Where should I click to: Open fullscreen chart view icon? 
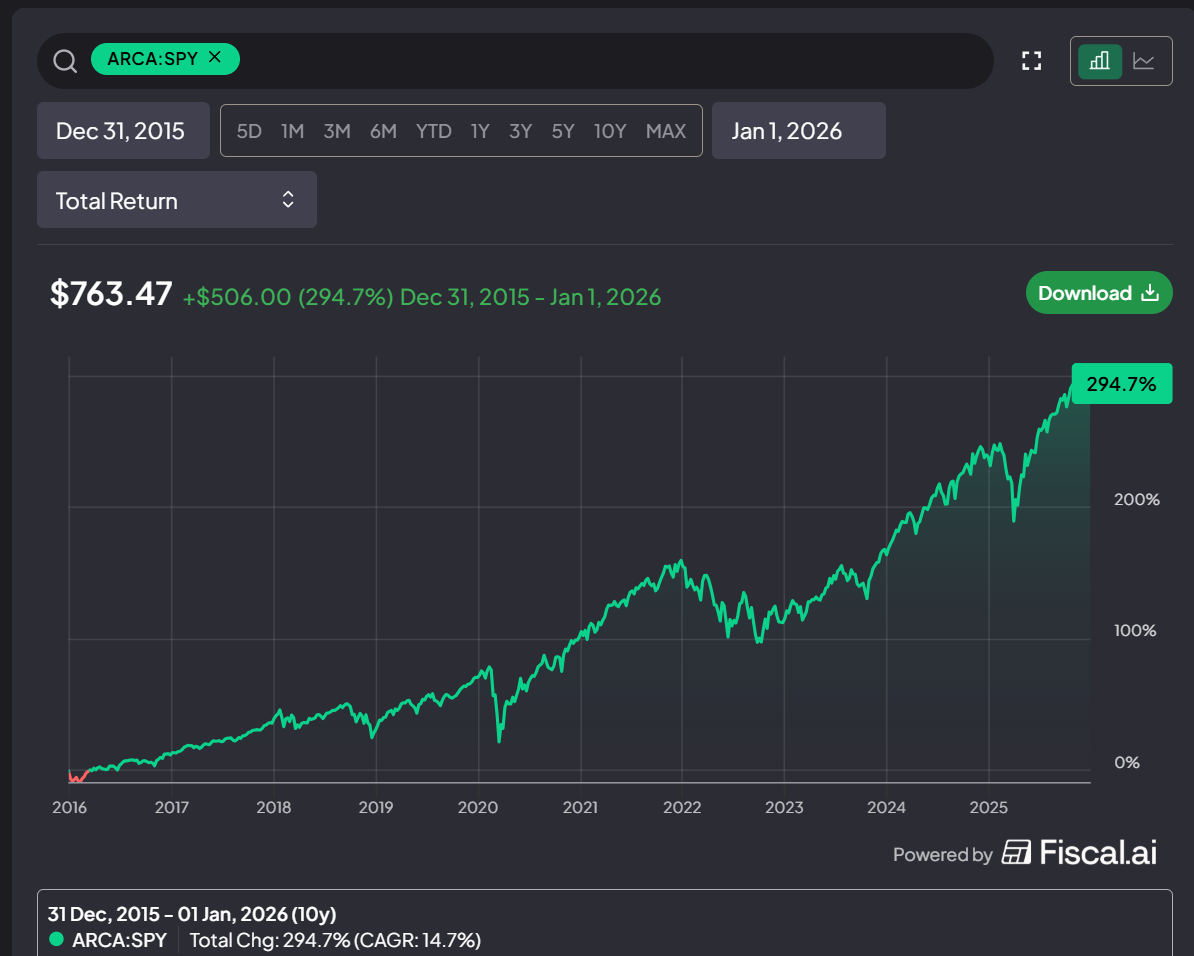click(x=1031, y=61)
